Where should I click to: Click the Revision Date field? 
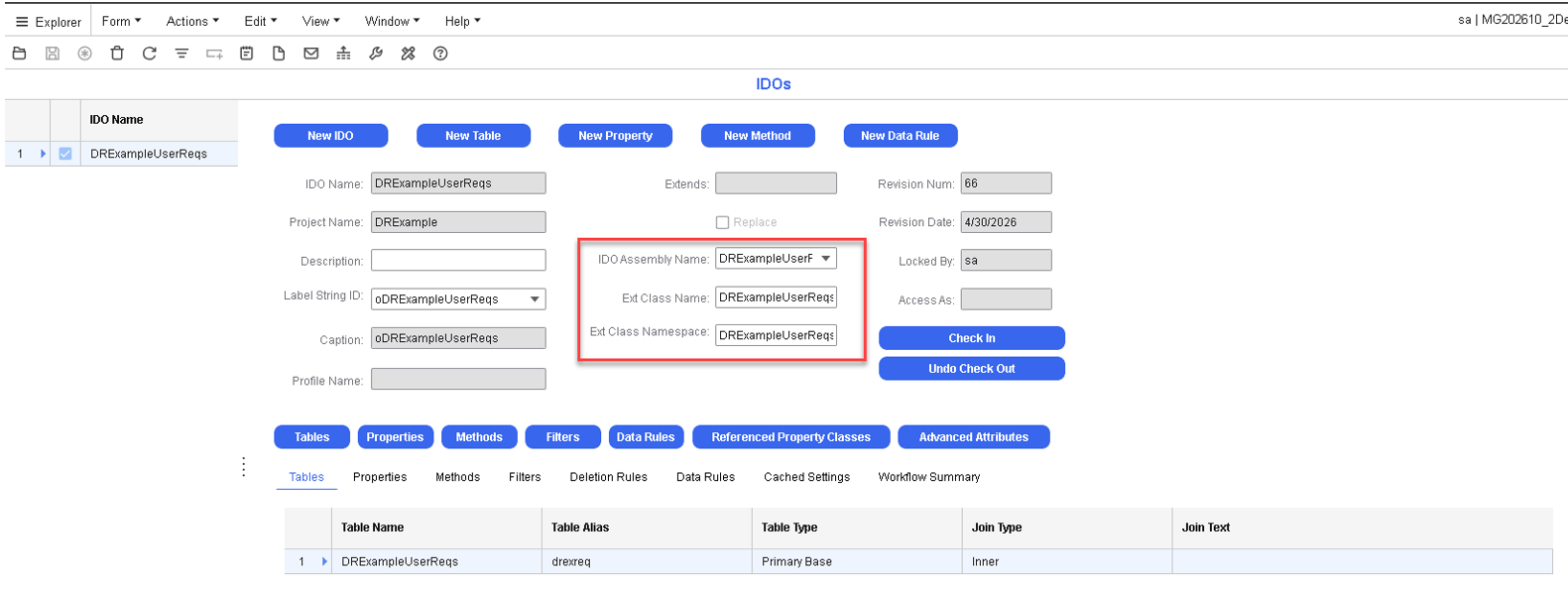(x=1006, y=222)
